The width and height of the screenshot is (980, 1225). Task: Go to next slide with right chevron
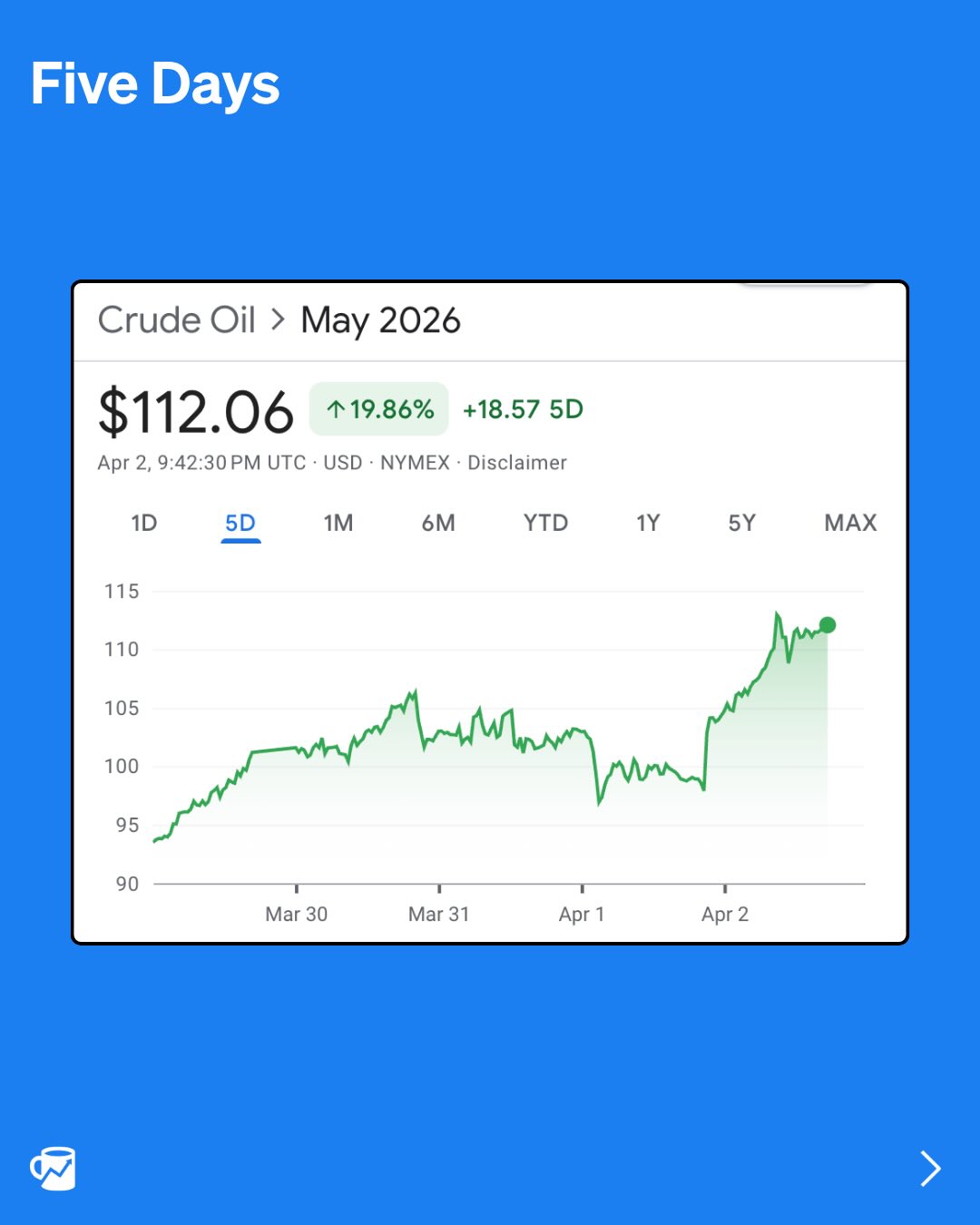point(930,1169)
